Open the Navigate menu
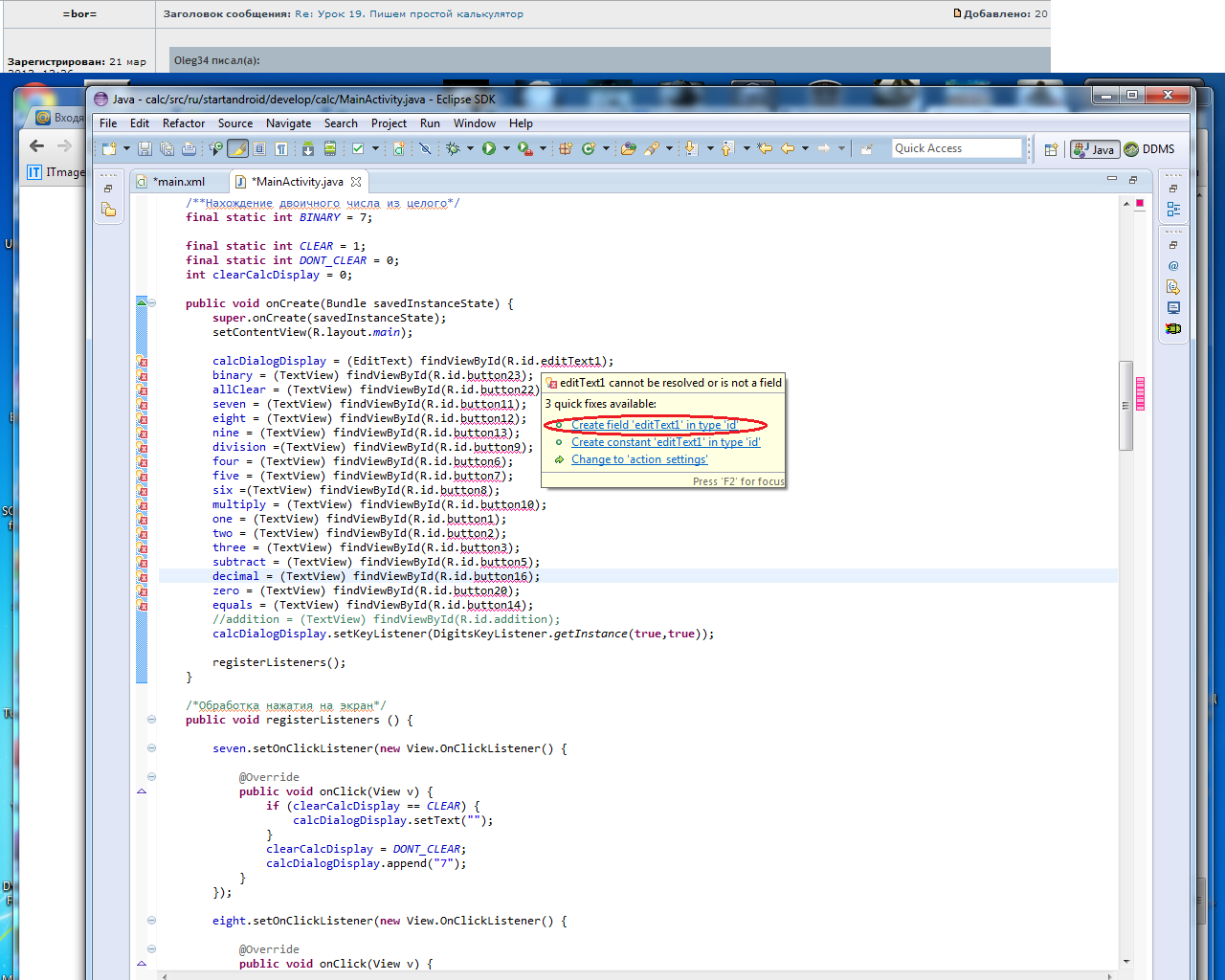The image size is (1225, 980). click(x=288, y=123)
